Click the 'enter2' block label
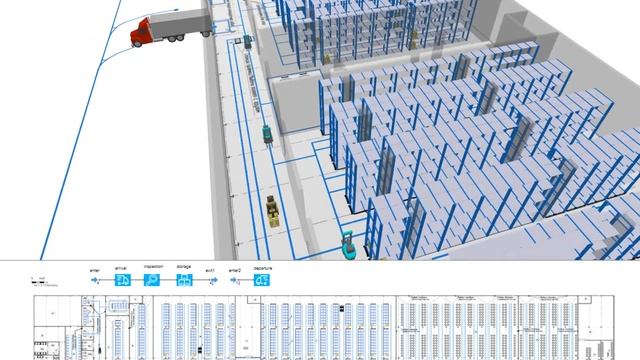 coord(235,270)
